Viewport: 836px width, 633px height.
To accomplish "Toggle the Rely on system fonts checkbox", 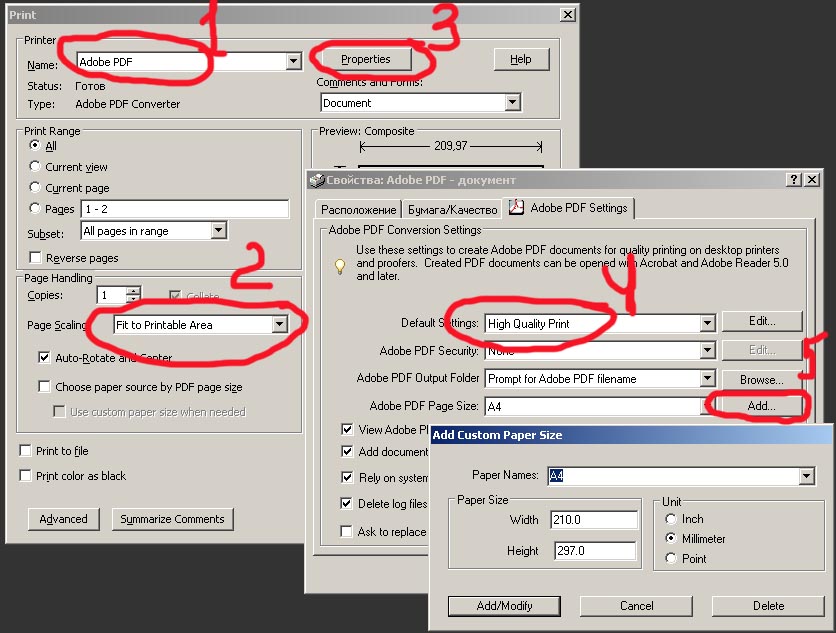I will 347,477.
